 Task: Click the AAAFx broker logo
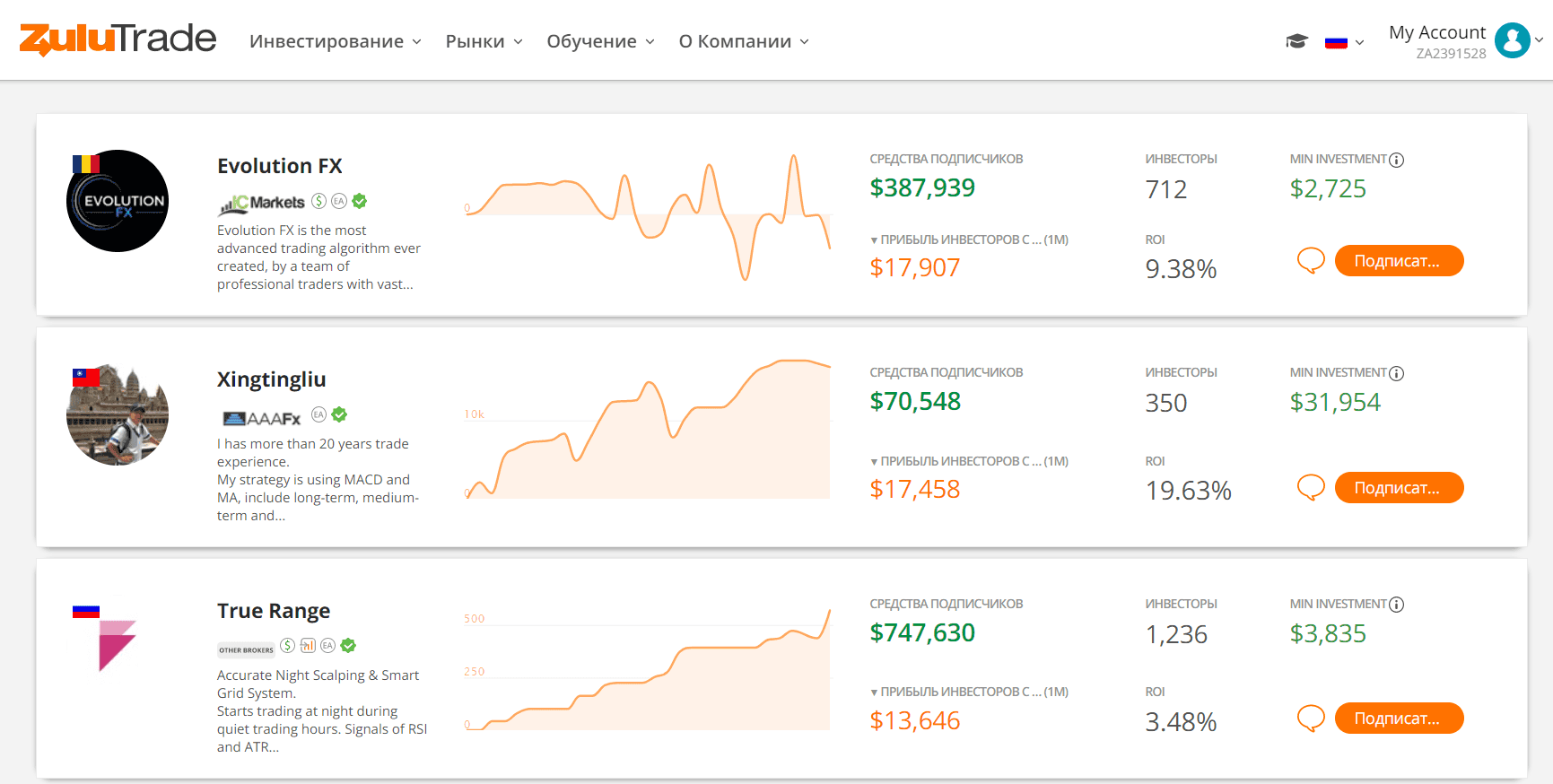(x=261, y=418)
